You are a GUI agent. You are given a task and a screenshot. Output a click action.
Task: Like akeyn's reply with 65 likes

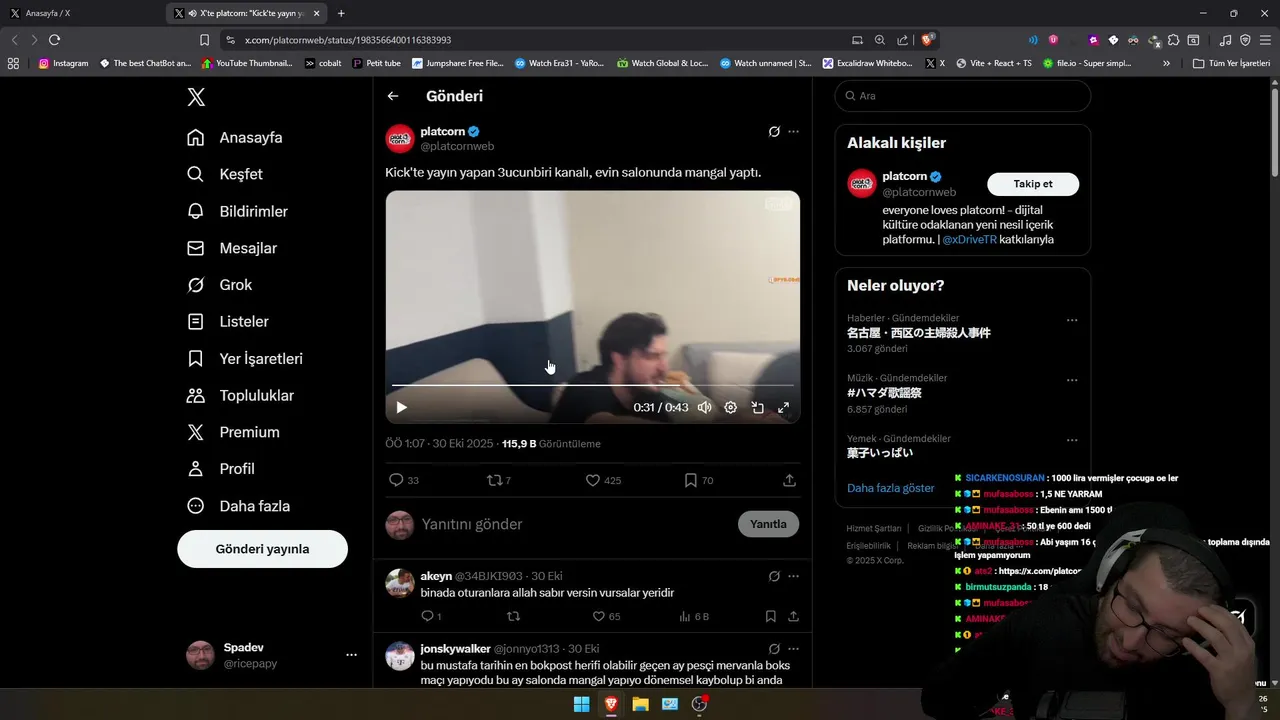click(x=598, y=617)
